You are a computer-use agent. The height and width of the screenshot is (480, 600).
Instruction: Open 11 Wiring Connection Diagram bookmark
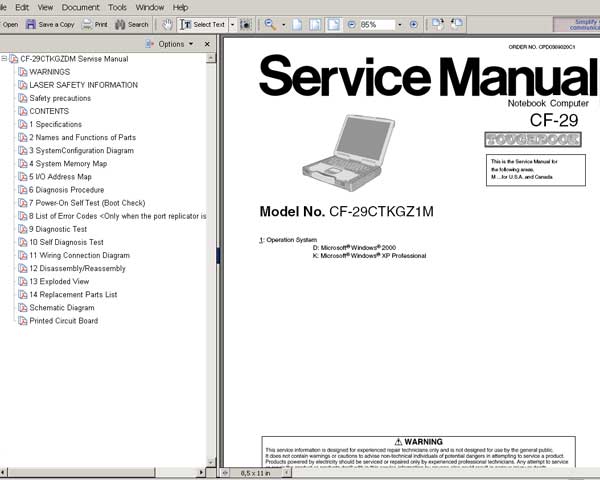tap(80, 255)
